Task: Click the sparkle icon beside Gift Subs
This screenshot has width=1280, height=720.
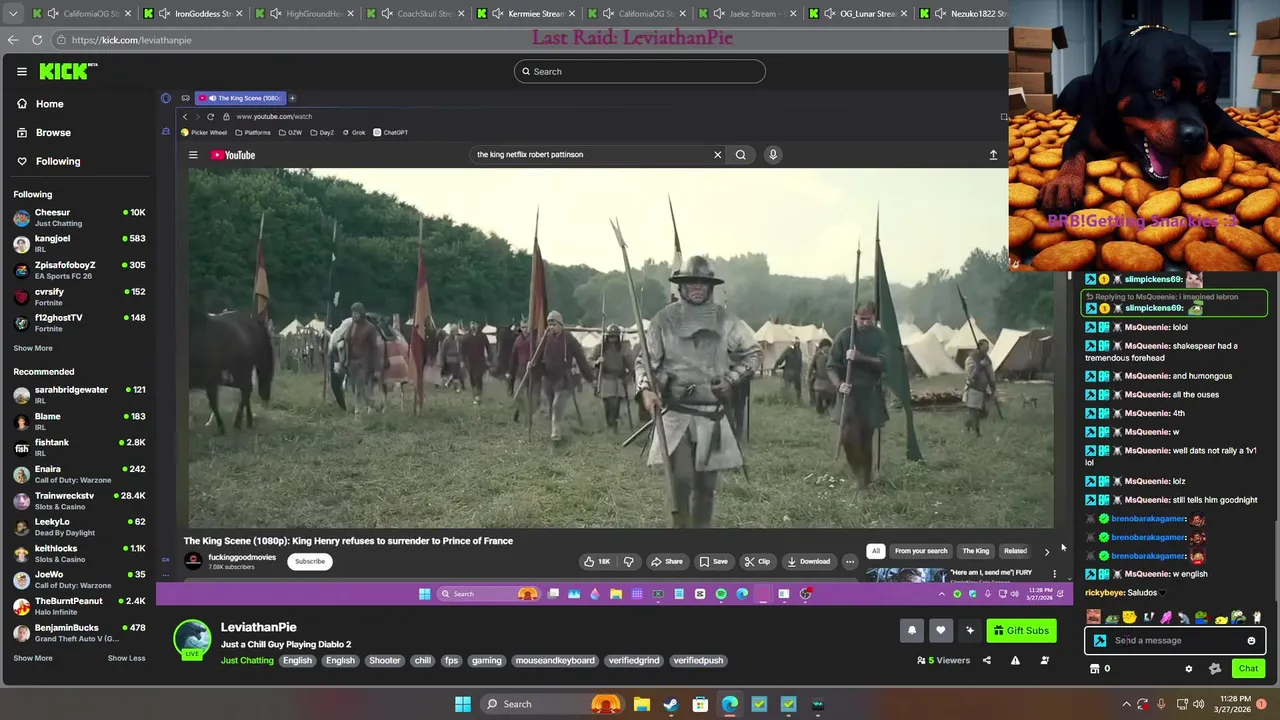Action: (969, 630)
